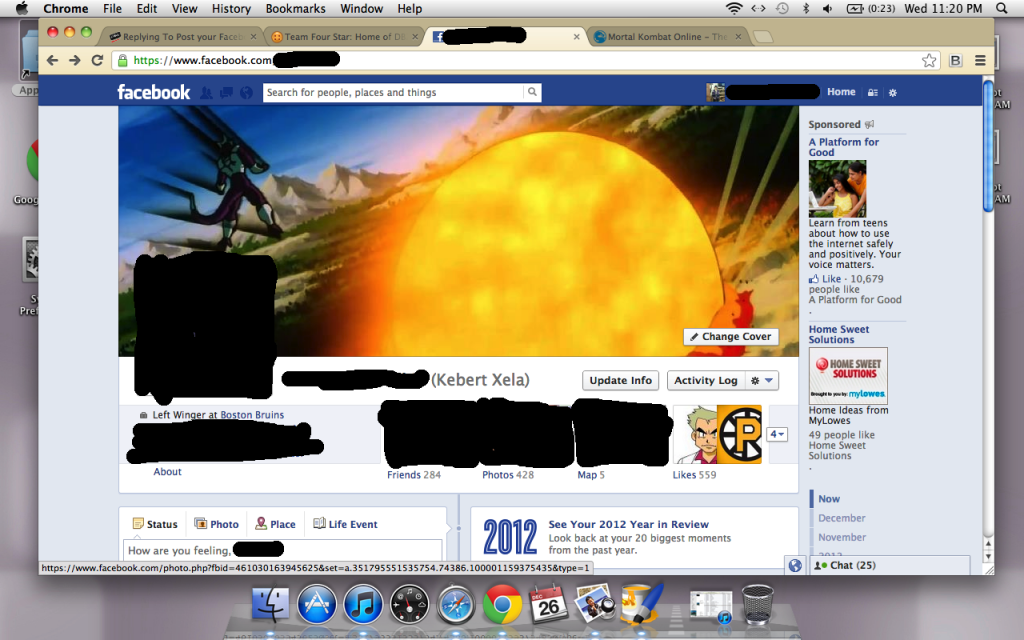1024x640 pixels.
Task: Open the friend requests icon
Action: (206, 93)
